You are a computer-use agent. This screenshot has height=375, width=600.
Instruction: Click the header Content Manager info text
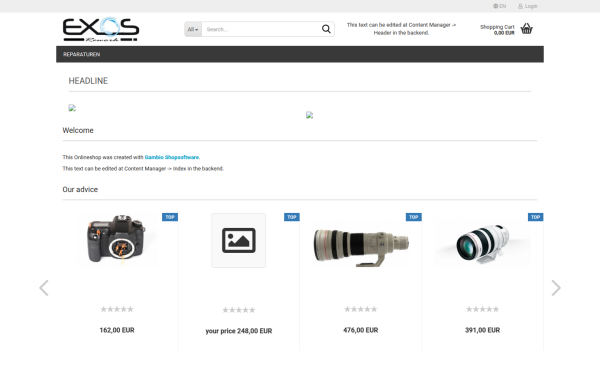pos(401,29)
